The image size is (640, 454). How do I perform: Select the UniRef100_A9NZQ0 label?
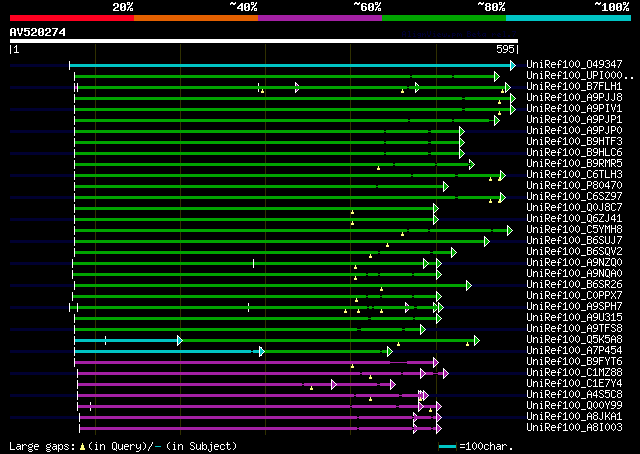point(574,263)
